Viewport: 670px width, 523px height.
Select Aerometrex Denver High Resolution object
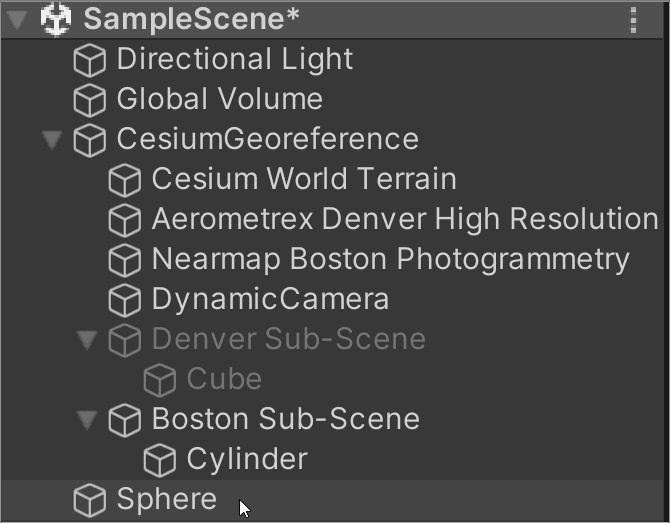click(404, 219)
